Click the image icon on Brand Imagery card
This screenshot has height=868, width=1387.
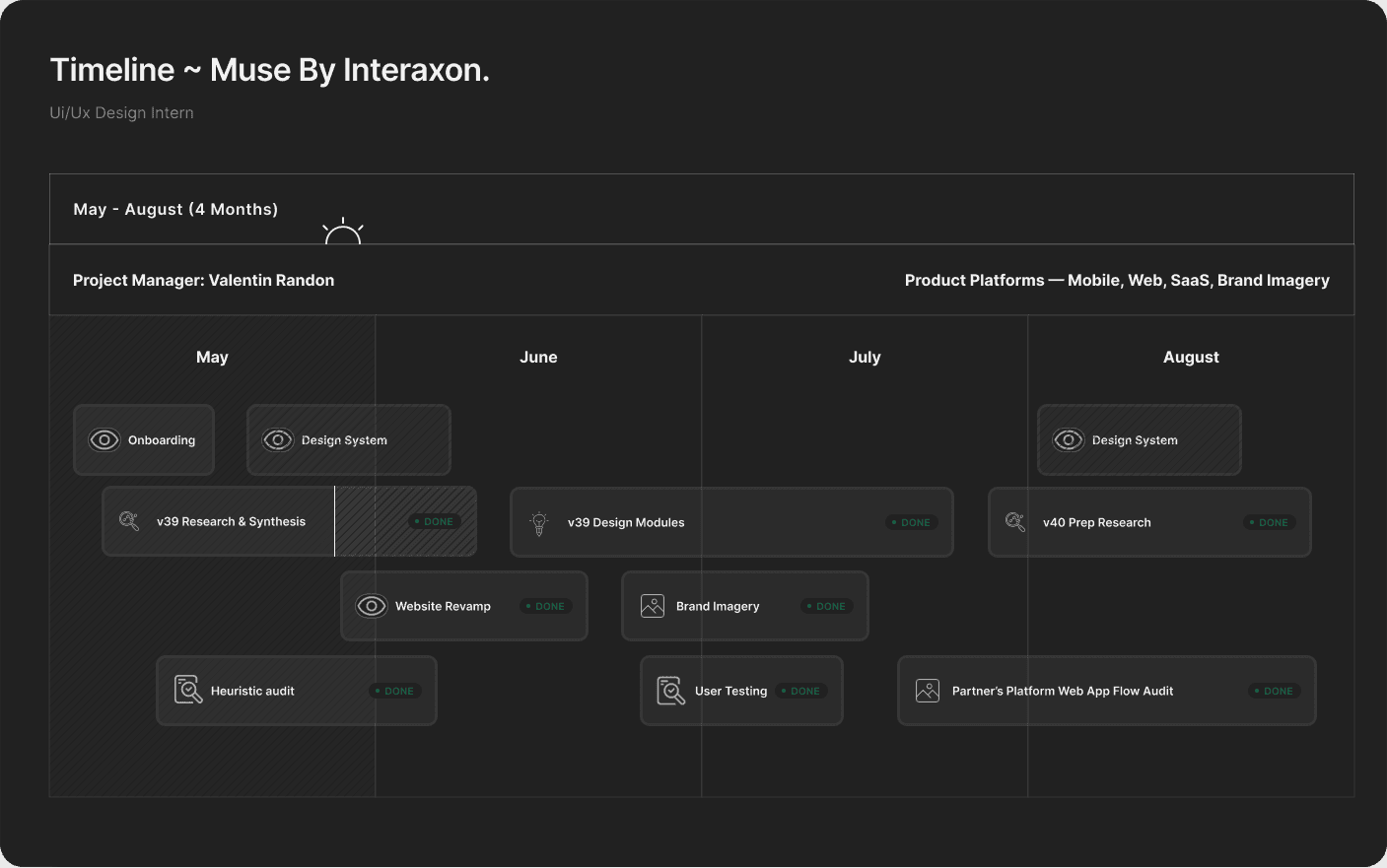[x=653, y=606]
